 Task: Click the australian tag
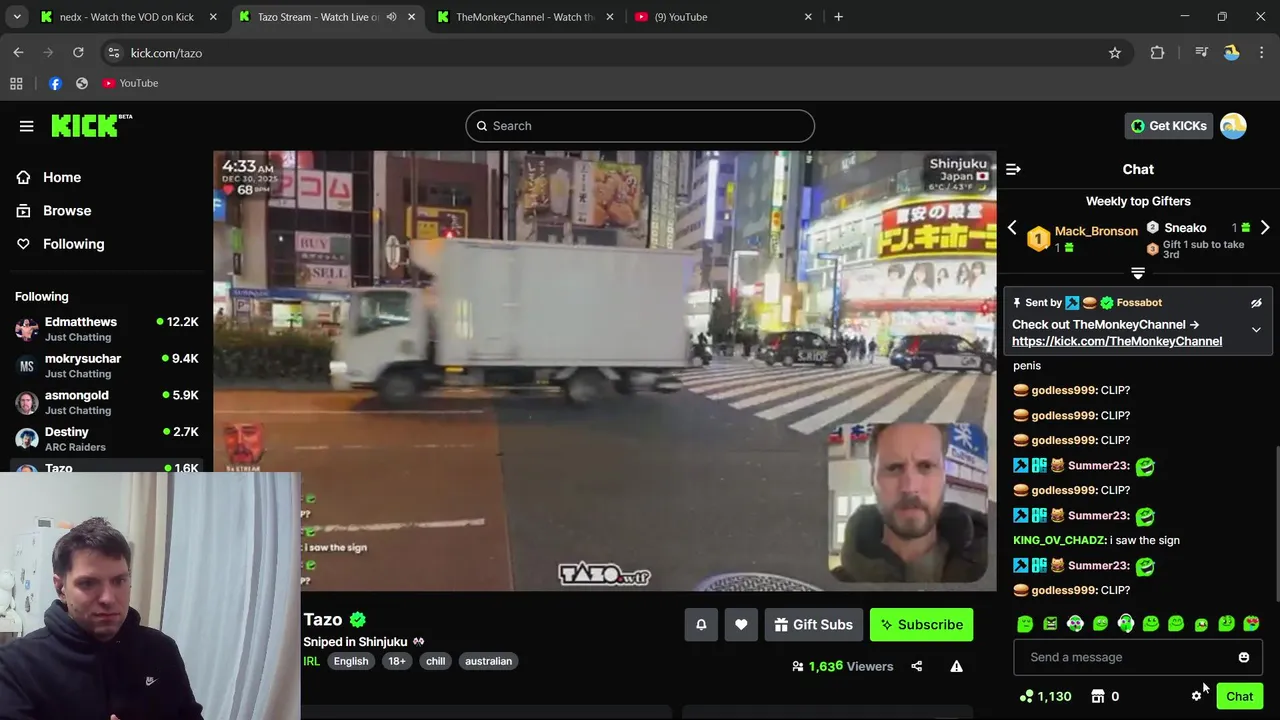pyautogui.click(x=488, y=661)
